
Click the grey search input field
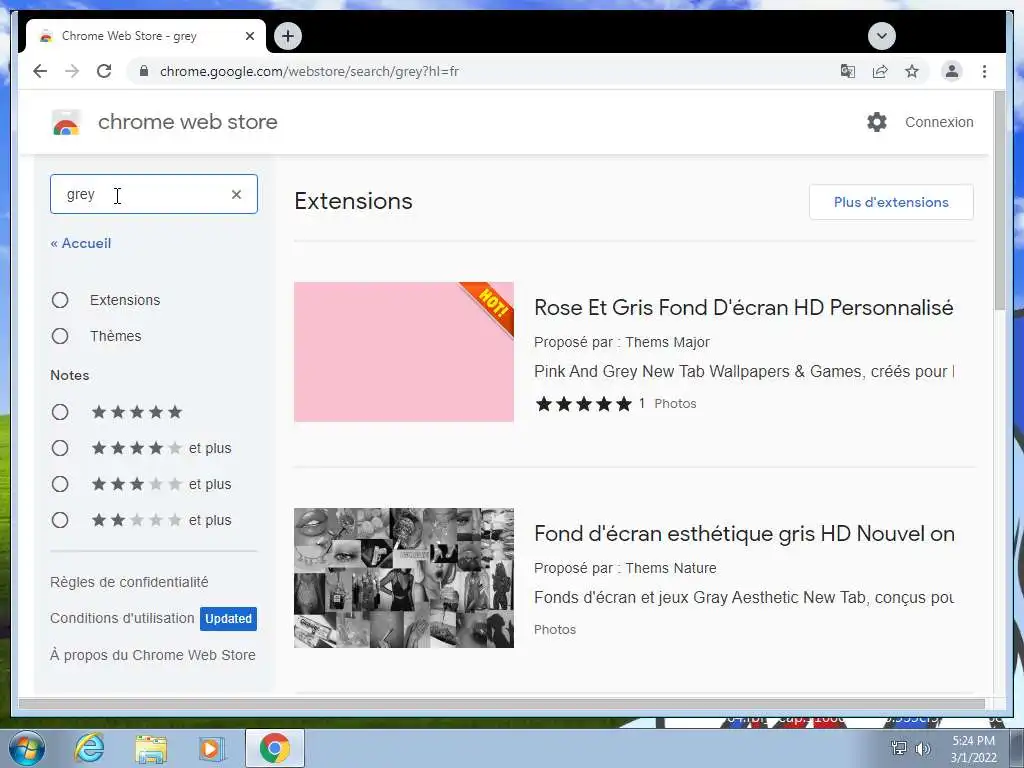coord(153,194)
